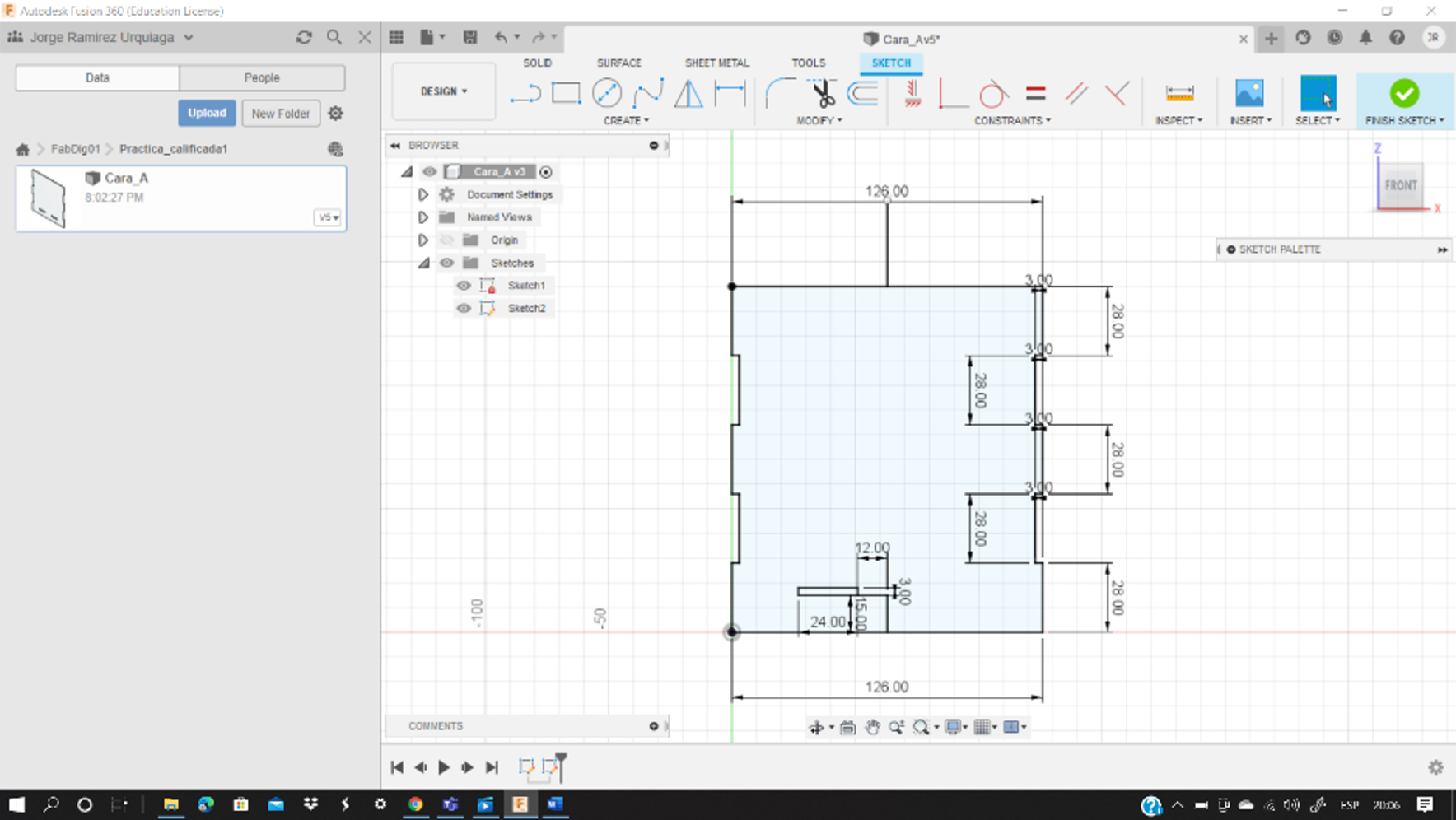The image size is (1456, 820).
Task: Apply Parallel constraint
Action: click(x=1076, y=93)
